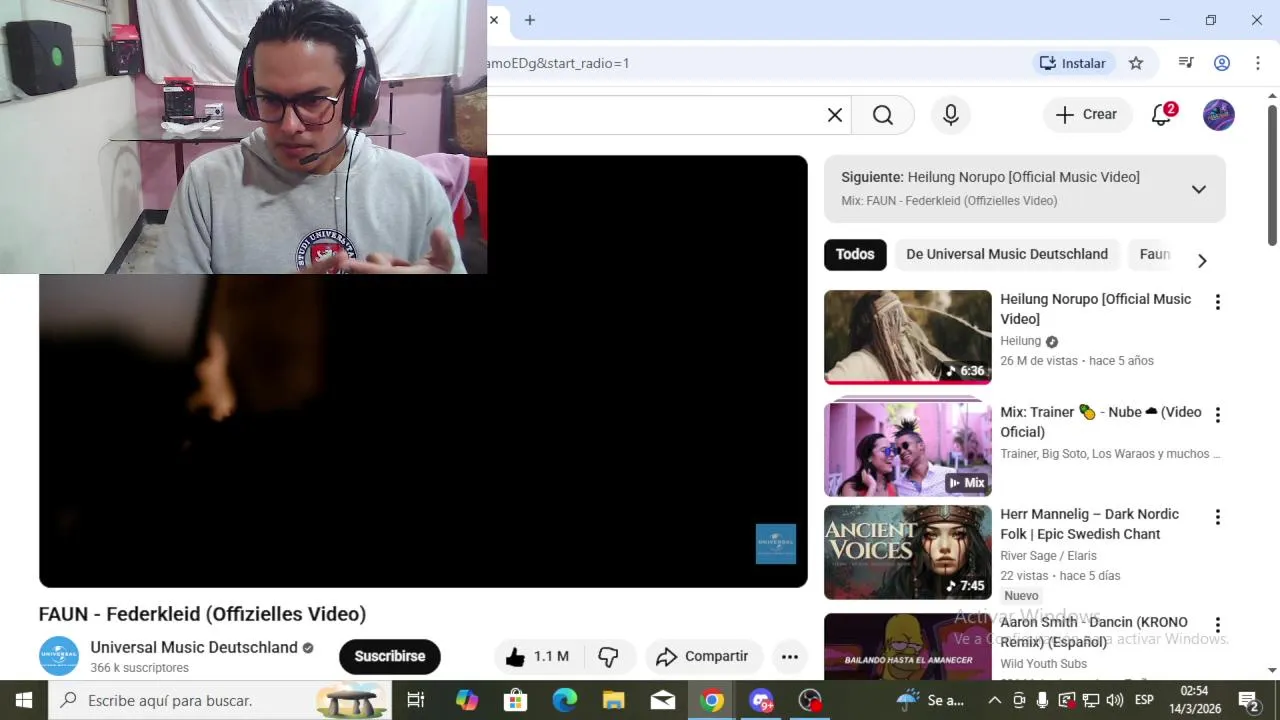Click the Suscribirse button
Image resolution: width=1280 pixels, height=720 pixels.
(x=390, y=656)
